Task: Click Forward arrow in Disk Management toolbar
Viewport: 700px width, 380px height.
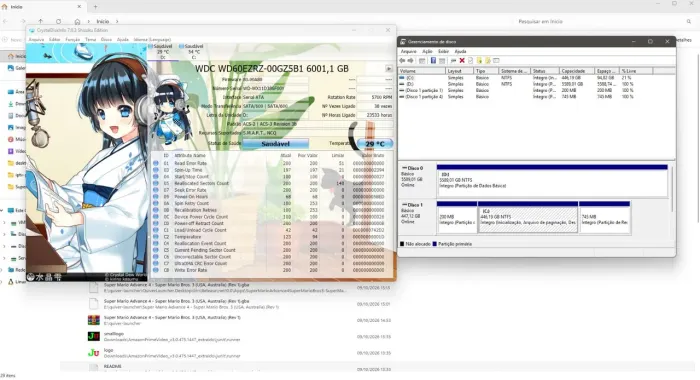Action: coord(410,61)
